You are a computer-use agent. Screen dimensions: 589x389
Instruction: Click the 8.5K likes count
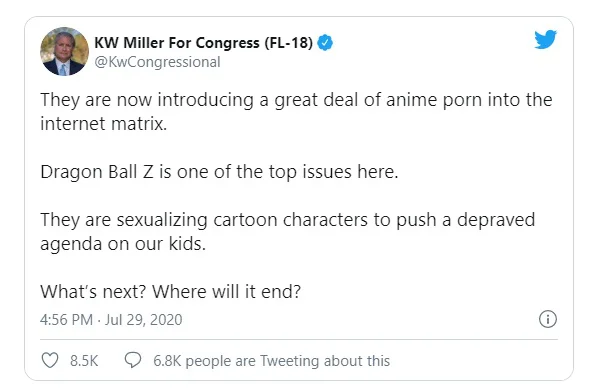click(x=84, y=361)
